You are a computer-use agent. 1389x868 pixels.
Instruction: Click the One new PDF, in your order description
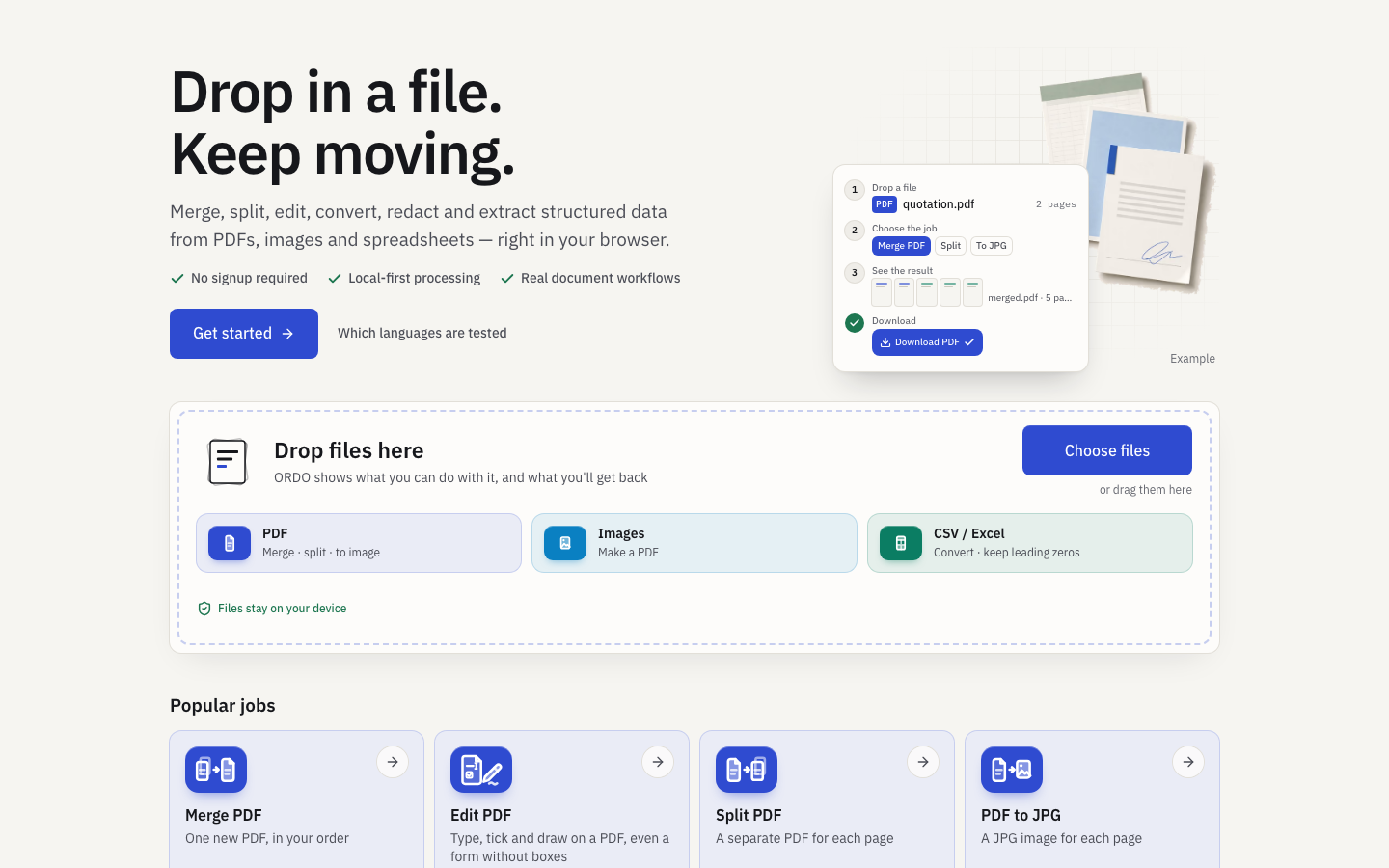267,839
